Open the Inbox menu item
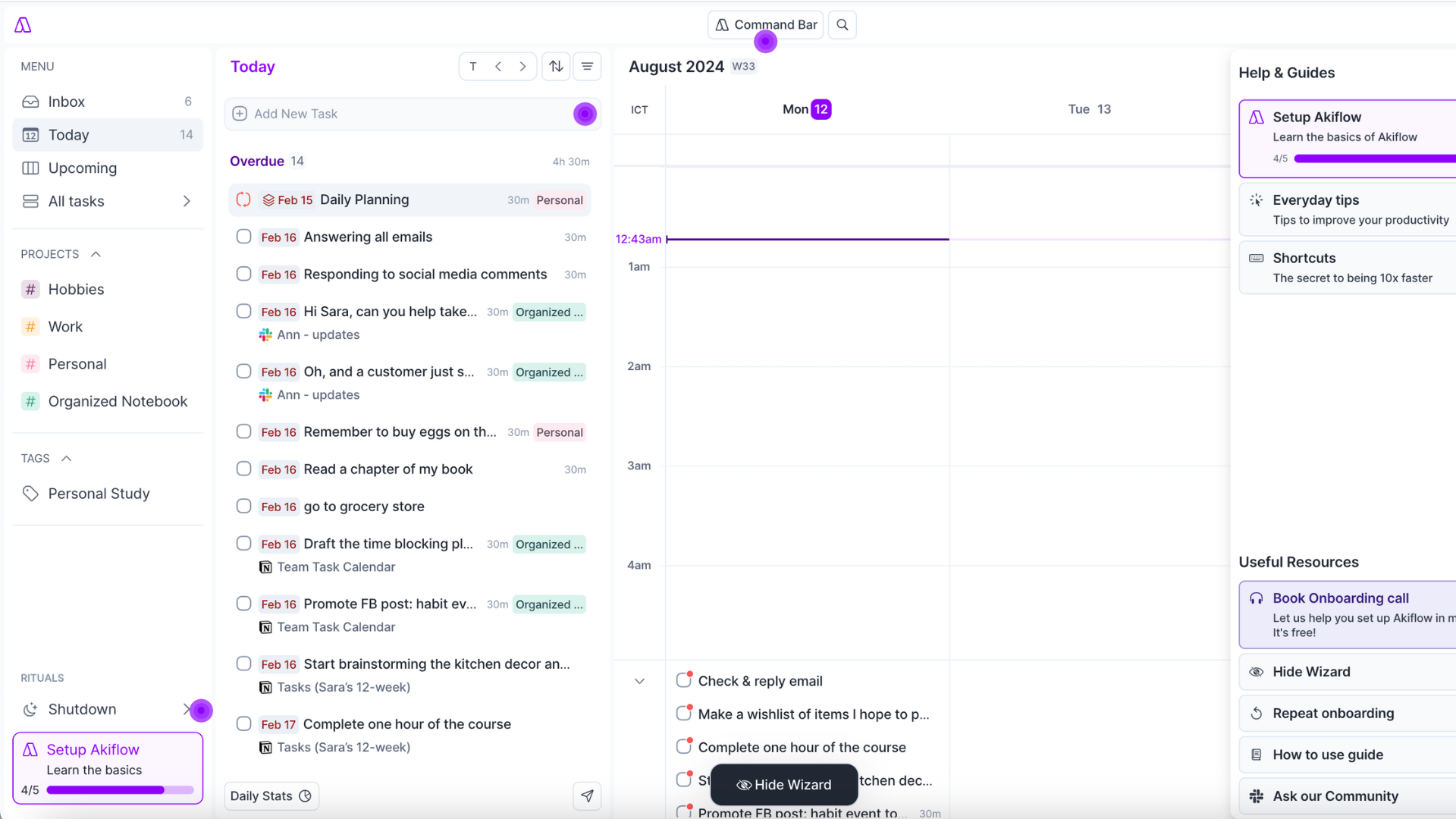The width and height of the screenshot is (1456, 819). click(x=67, y=102)
